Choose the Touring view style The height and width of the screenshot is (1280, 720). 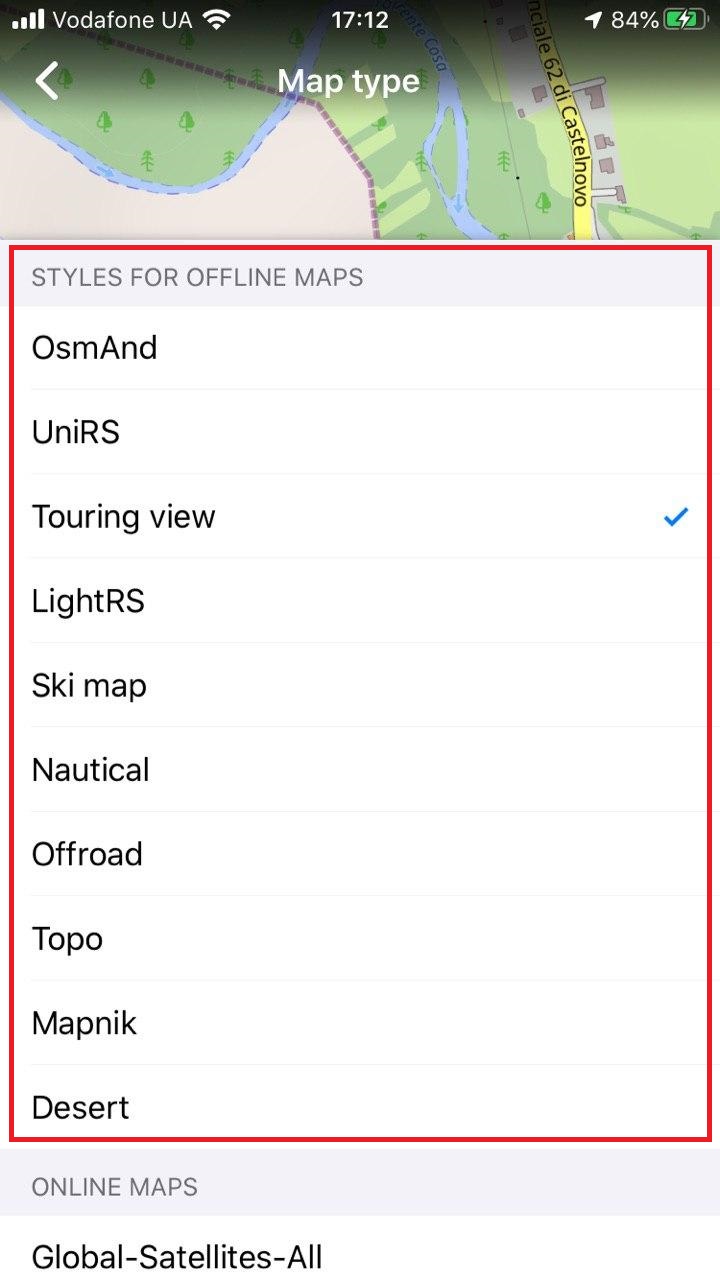pyautogui.click(x=360, y=517)
